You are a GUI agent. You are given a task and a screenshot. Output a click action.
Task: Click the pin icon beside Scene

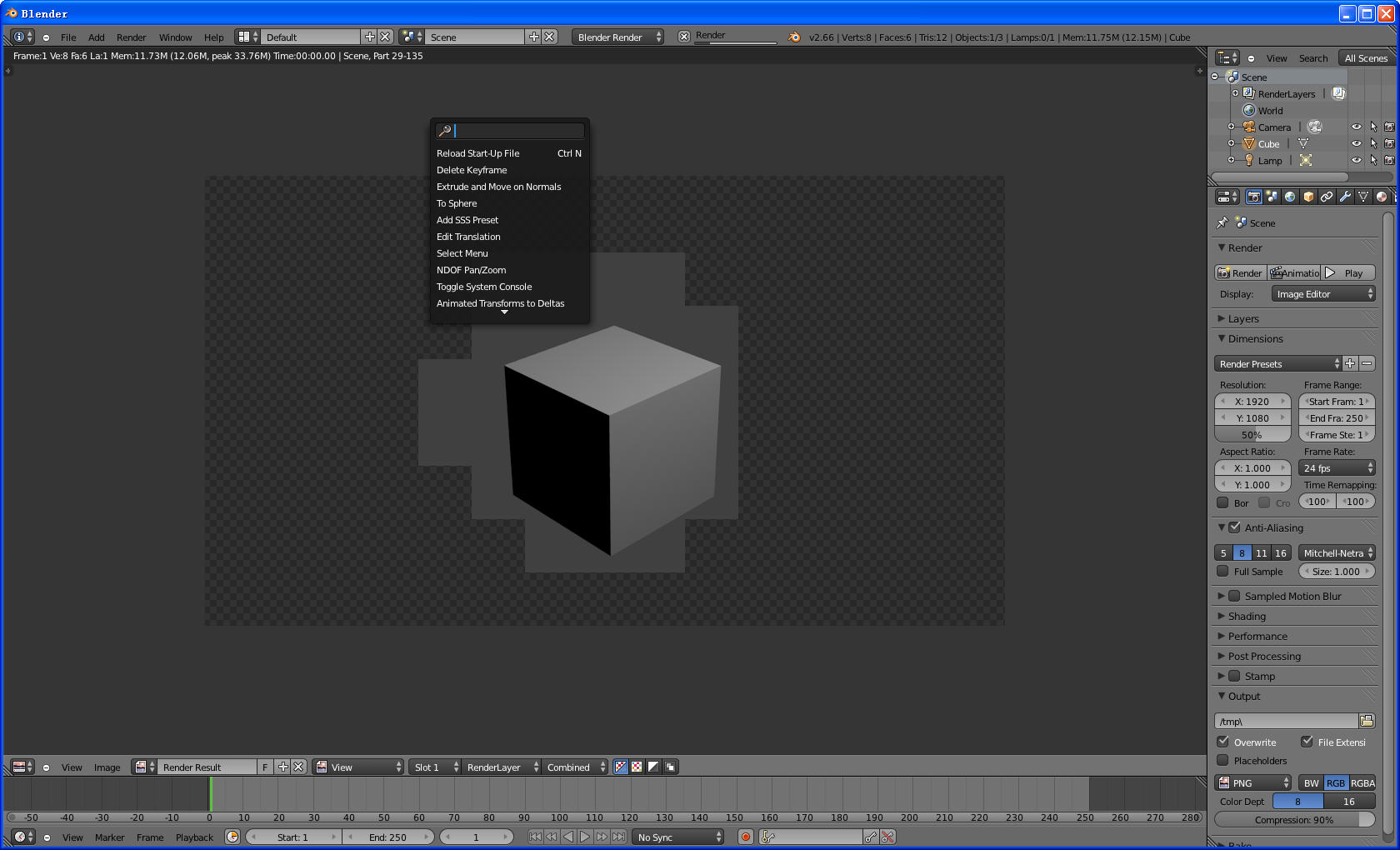[1222, 222]
